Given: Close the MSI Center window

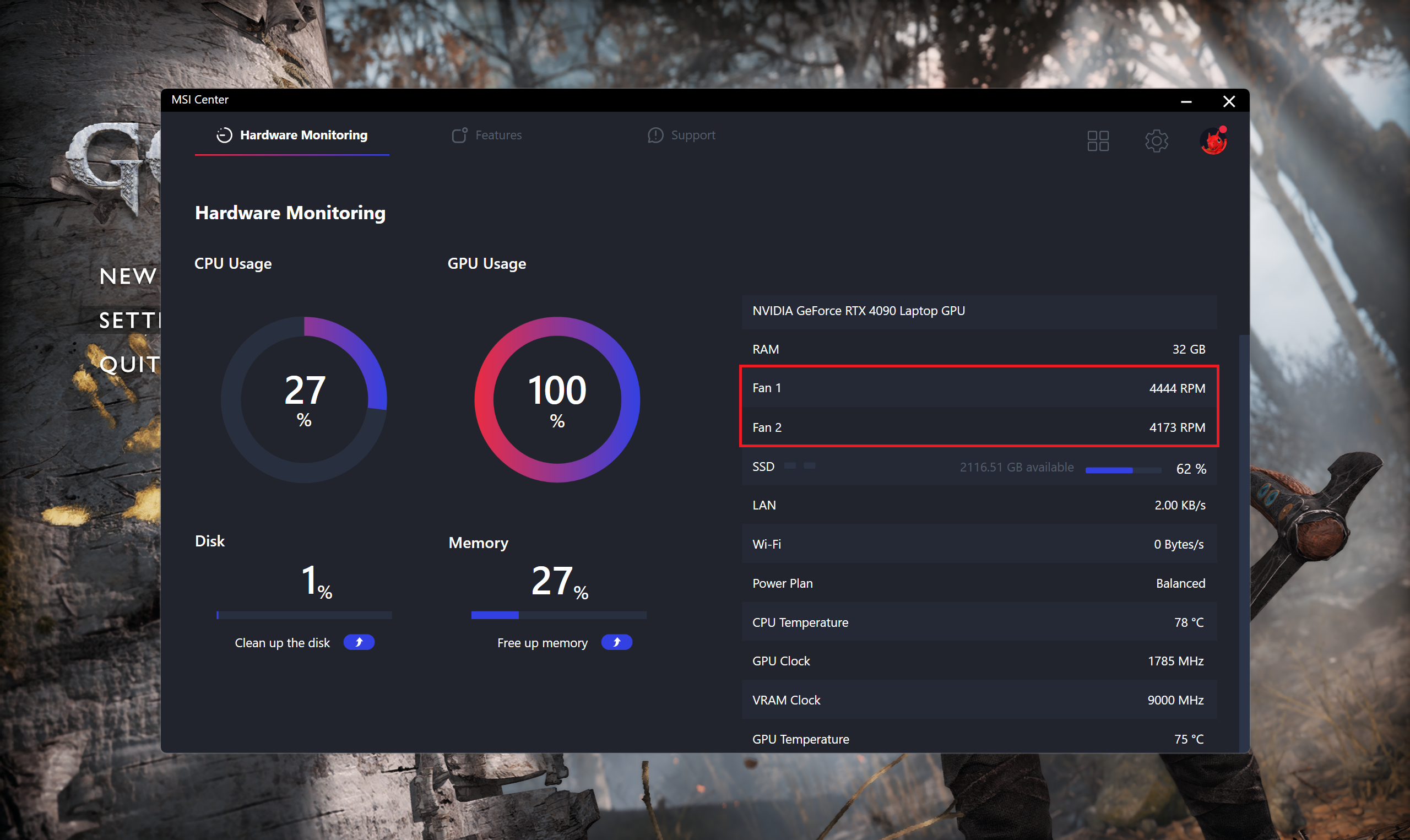Looking at the screenshot, I should (x=1229, y=101).
